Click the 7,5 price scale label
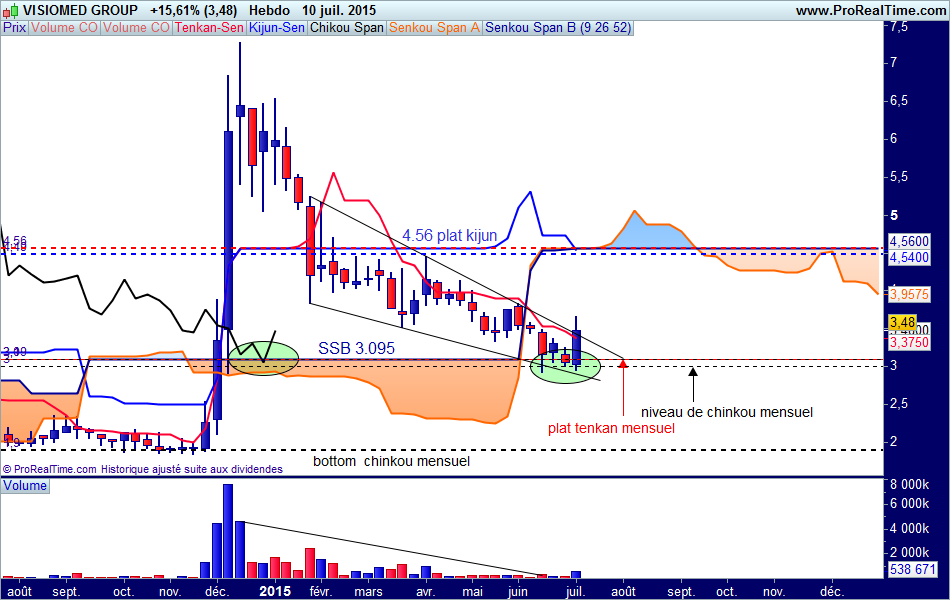The width and height of the screenshot is (950, 600). click(x=900, y=26)
